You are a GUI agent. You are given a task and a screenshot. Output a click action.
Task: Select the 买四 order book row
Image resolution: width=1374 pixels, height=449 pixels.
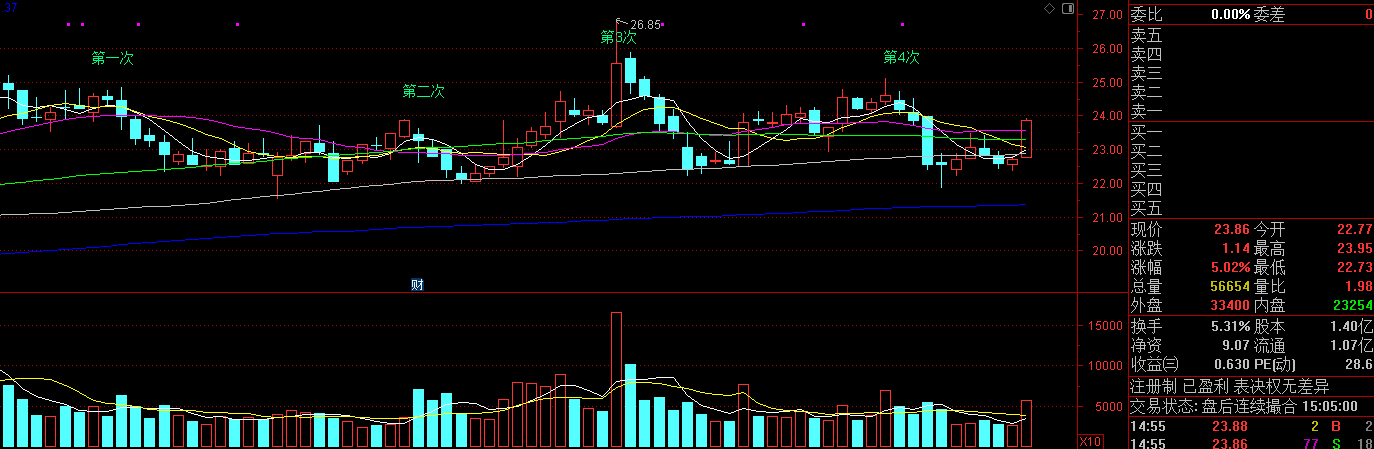(x=1251, y=189)
